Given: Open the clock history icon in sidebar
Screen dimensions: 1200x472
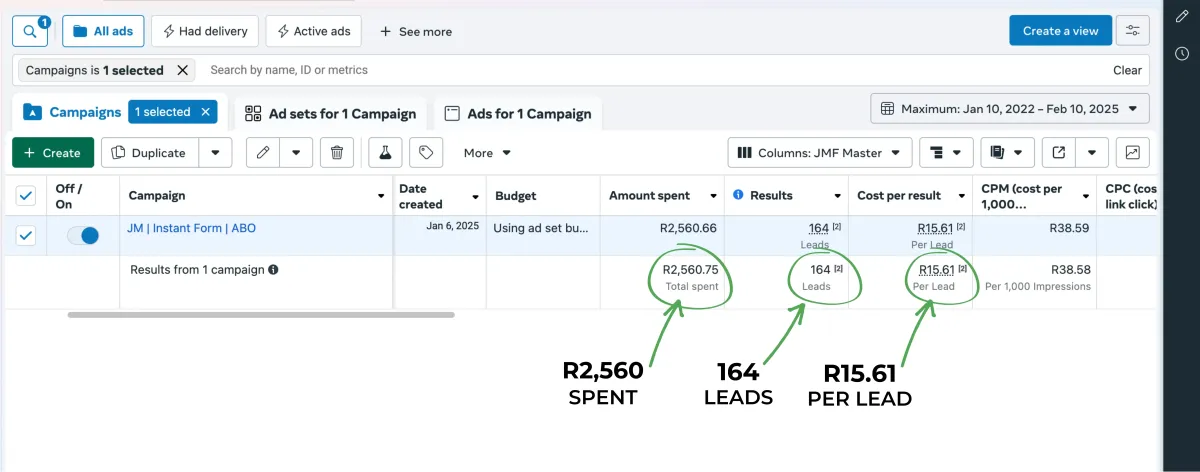Looking at the screenshot, I should click(1182, 53).
